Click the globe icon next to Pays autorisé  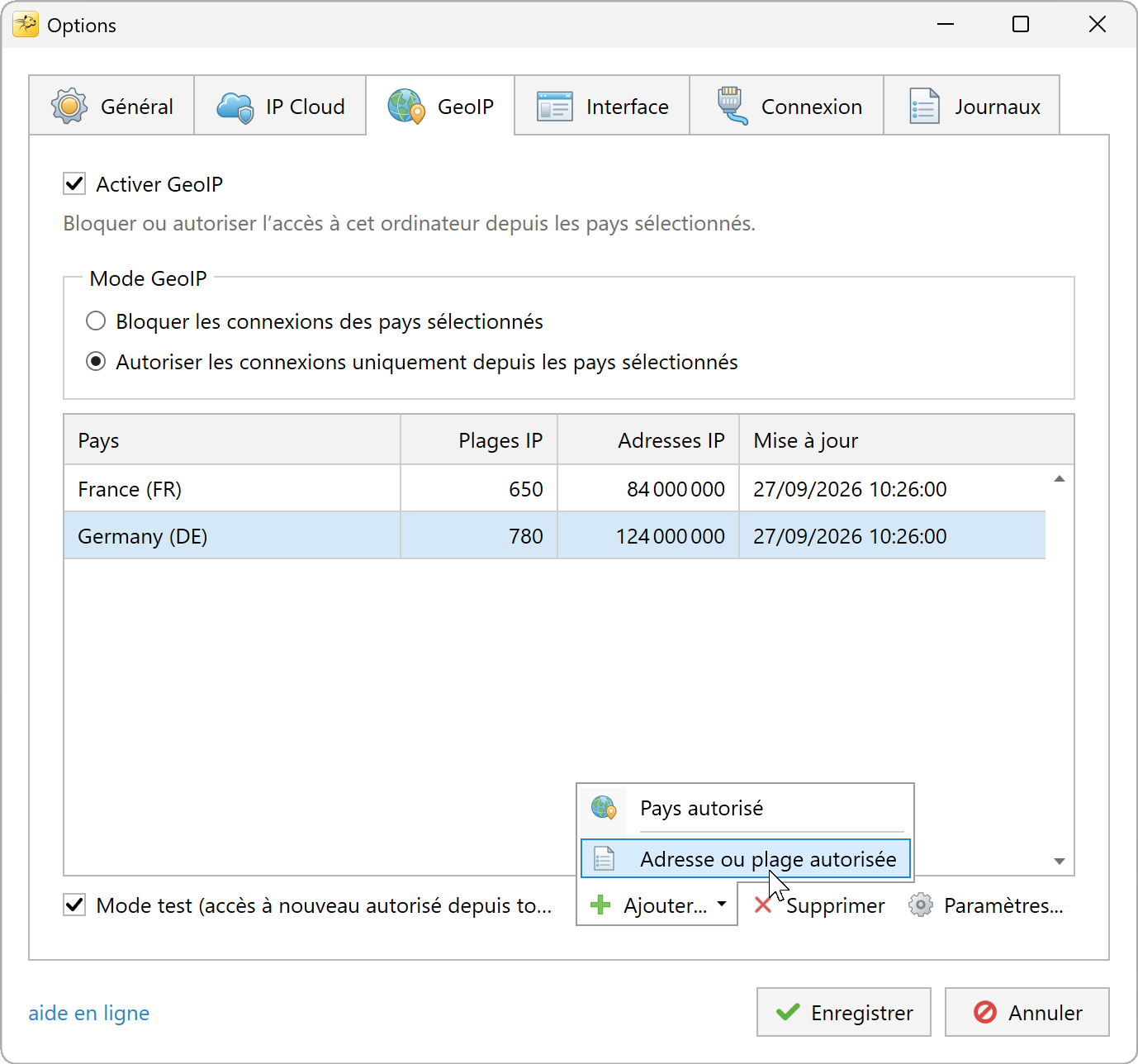pyautogui.click(x=605, y=808)
